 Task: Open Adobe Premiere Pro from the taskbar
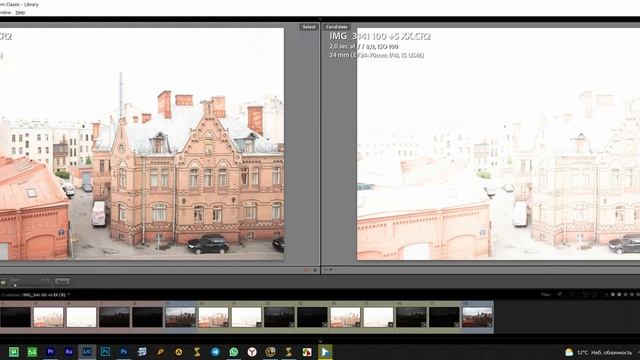pos(51,352)
